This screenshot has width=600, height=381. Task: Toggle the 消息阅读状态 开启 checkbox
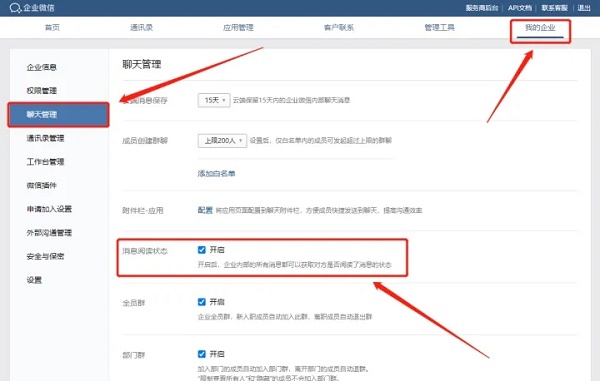pos(202,250)
